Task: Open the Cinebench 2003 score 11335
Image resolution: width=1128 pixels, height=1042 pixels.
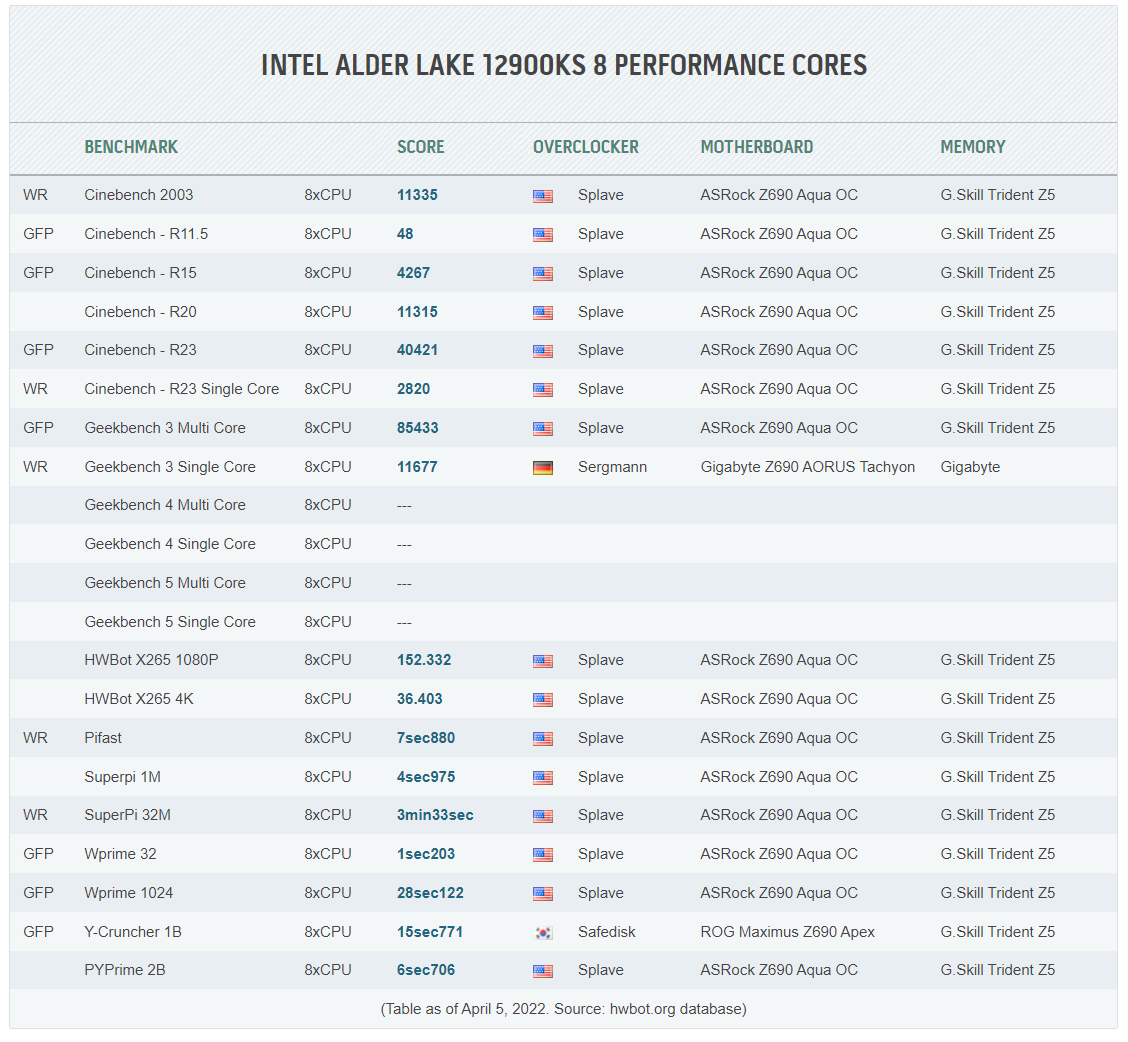Action: pyautogui.click(x=417, y=195)
